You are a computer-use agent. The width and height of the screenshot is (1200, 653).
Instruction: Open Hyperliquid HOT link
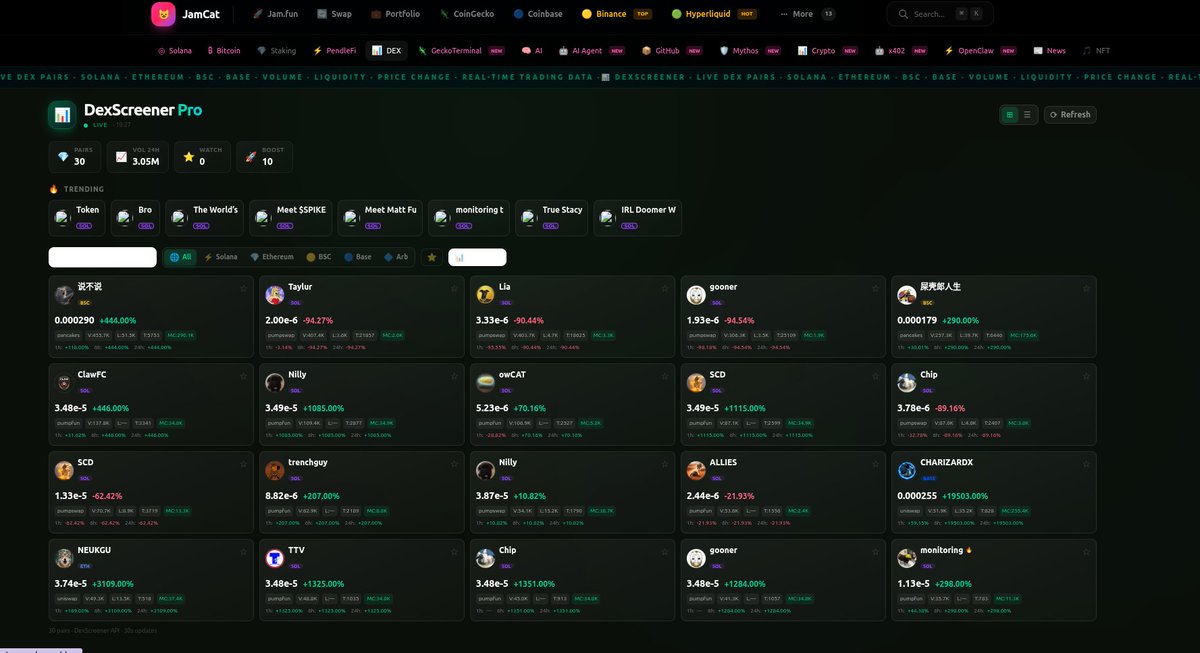(x=714, y=14)
